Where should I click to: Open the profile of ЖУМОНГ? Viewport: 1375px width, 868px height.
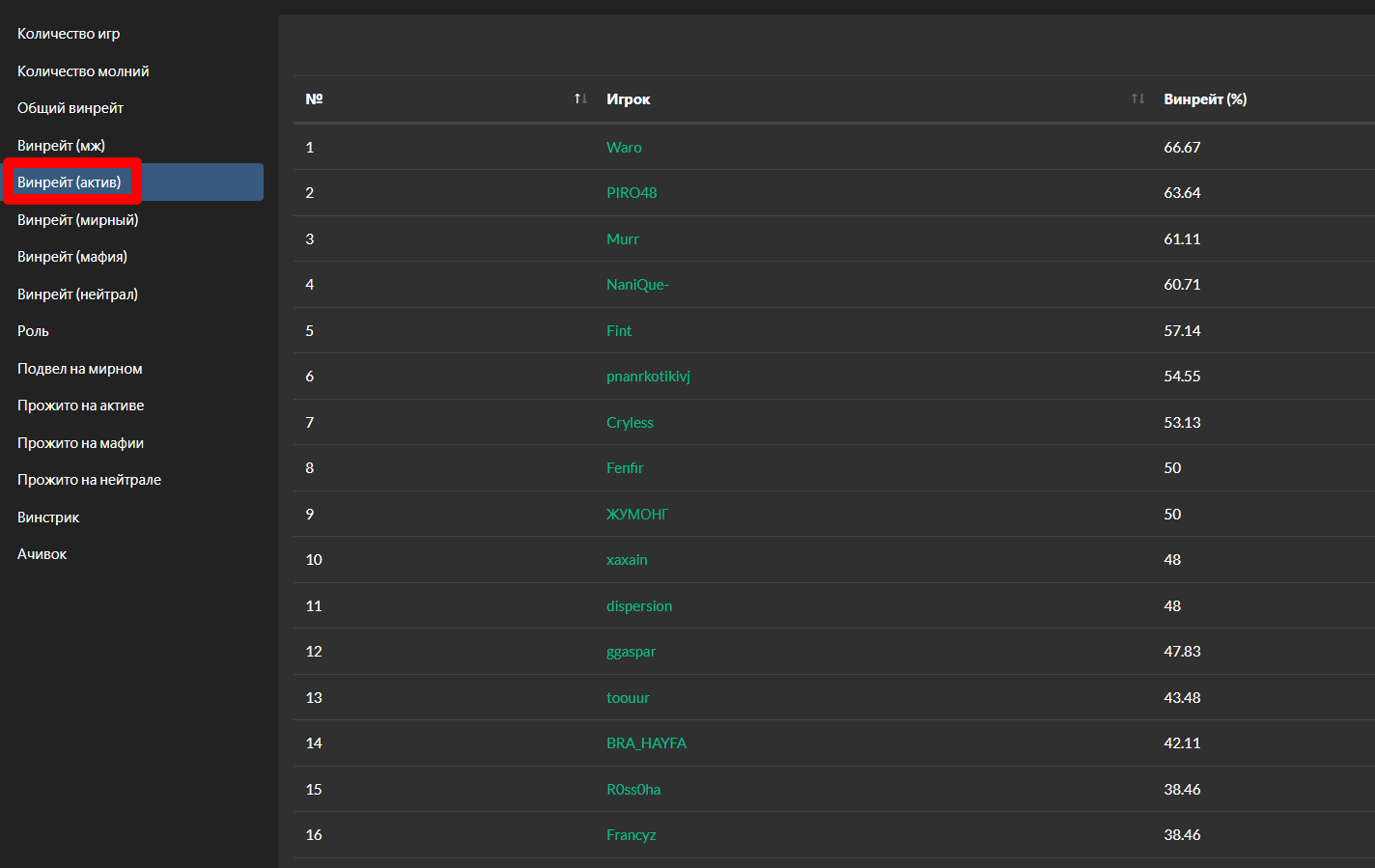click(636, 514)
